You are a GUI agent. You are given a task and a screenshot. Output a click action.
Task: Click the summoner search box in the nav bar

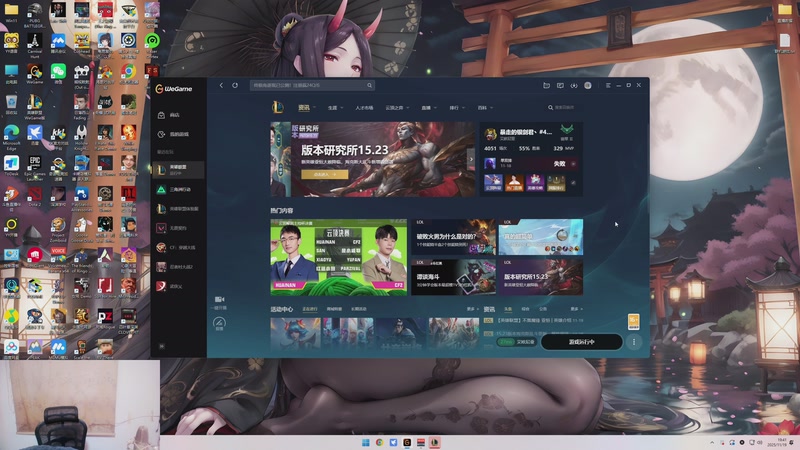pos(564,108)
